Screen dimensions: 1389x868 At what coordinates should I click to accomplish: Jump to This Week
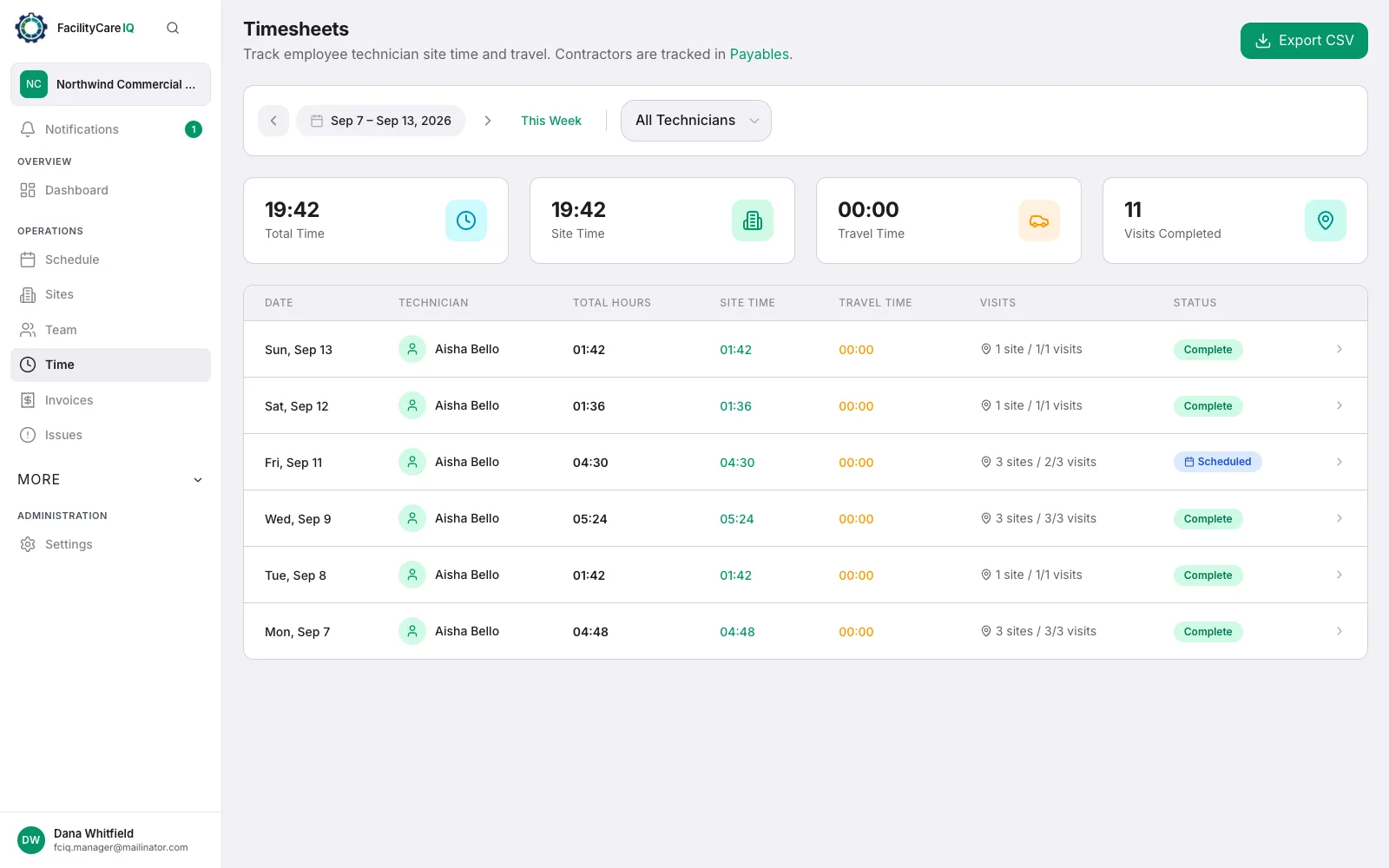coord(551,121)
